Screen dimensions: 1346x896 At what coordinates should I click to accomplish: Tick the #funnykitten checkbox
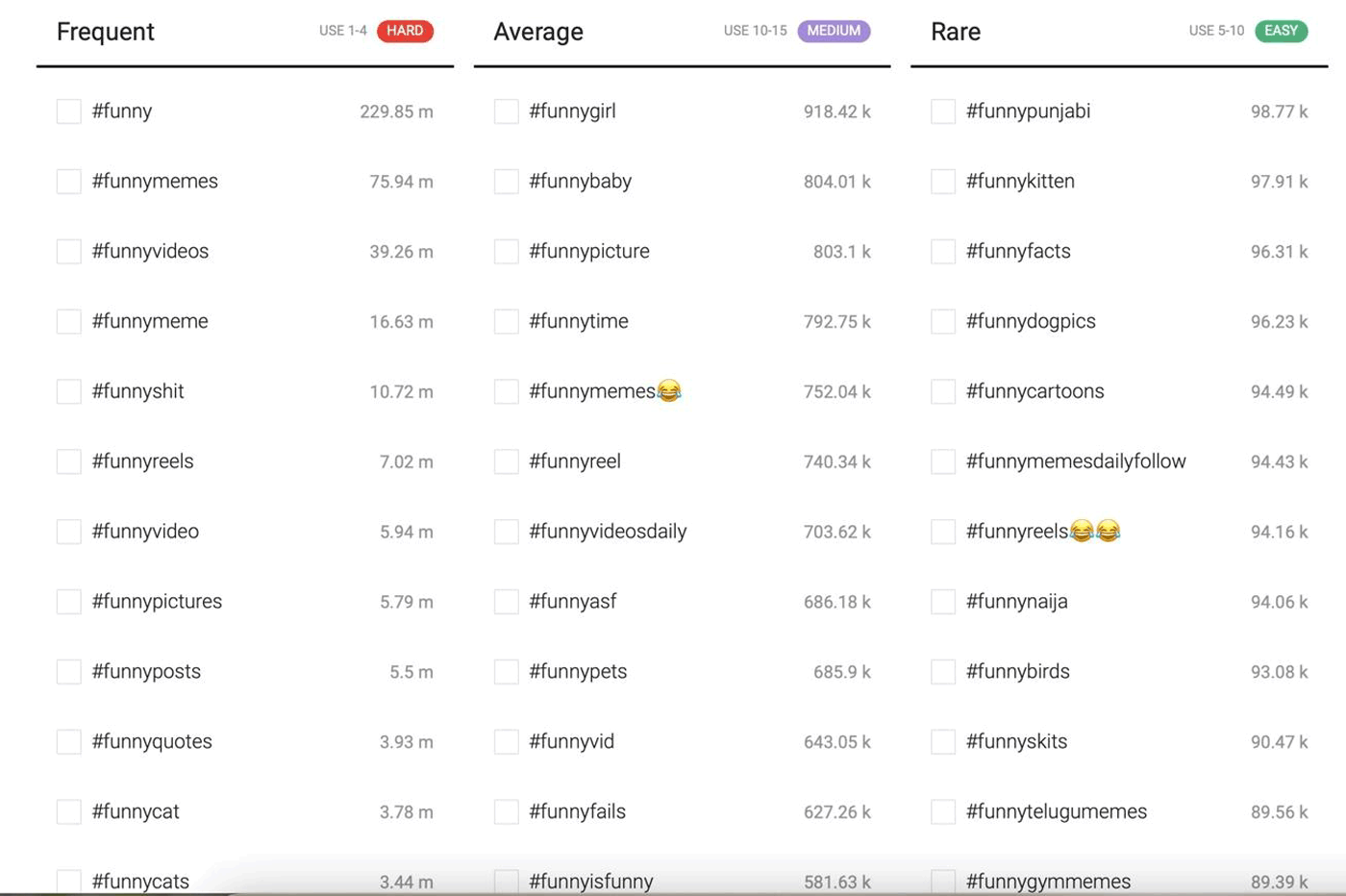pos(943,182)
